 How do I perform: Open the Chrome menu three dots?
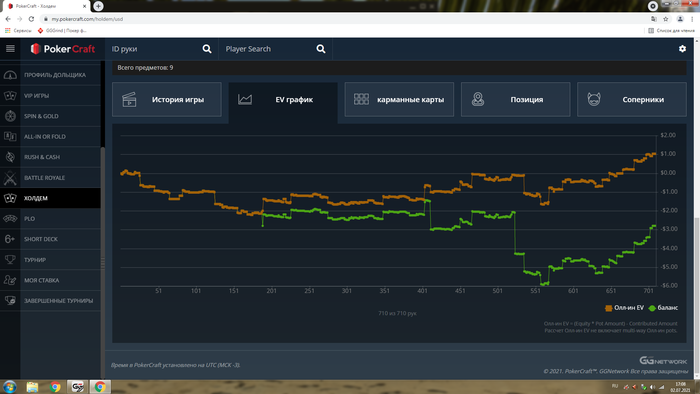pos(692,19)
